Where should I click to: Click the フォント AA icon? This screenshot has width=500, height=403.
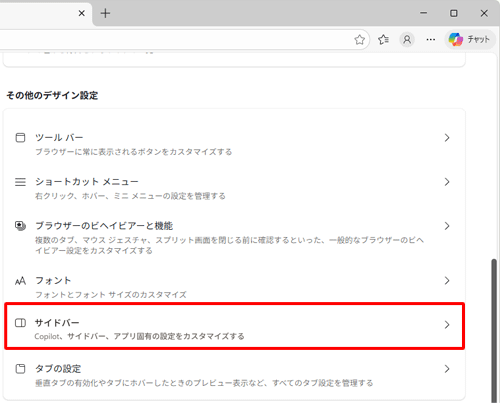tap(20, 281)
